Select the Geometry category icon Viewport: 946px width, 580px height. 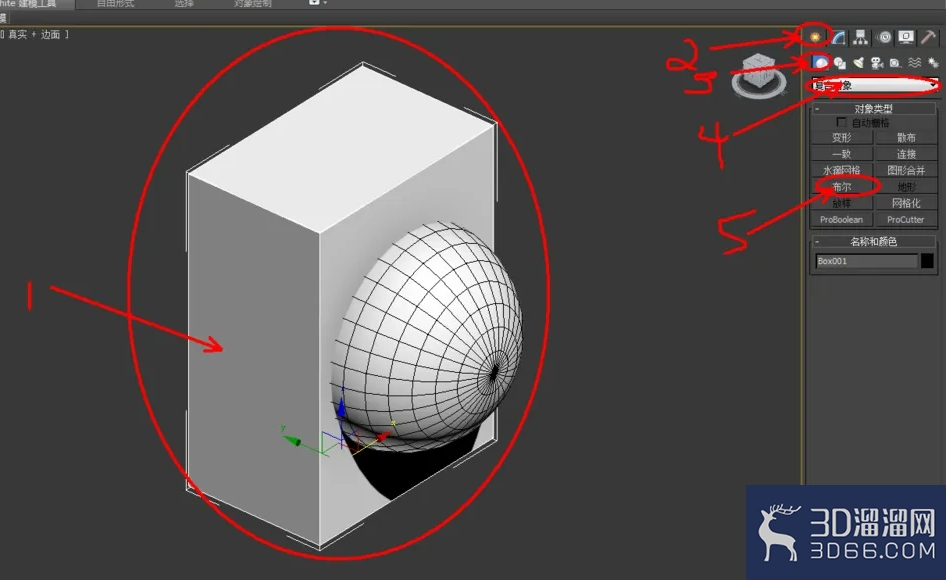tap(820, 62)
